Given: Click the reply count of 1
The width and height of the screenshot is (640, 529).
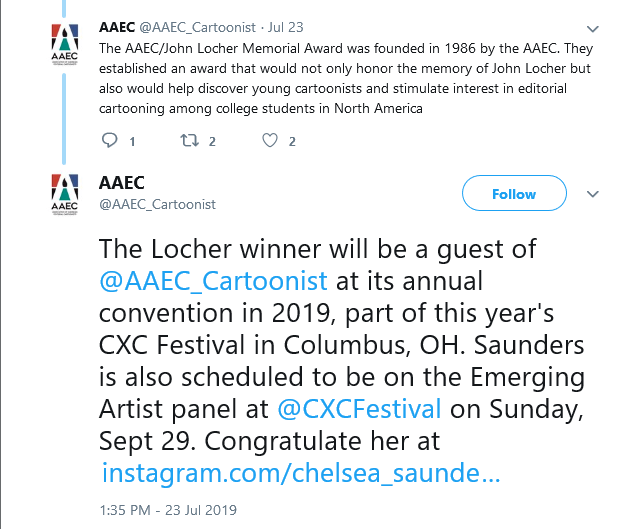Looking at the screenshot, I should click(x=132, y=141).
